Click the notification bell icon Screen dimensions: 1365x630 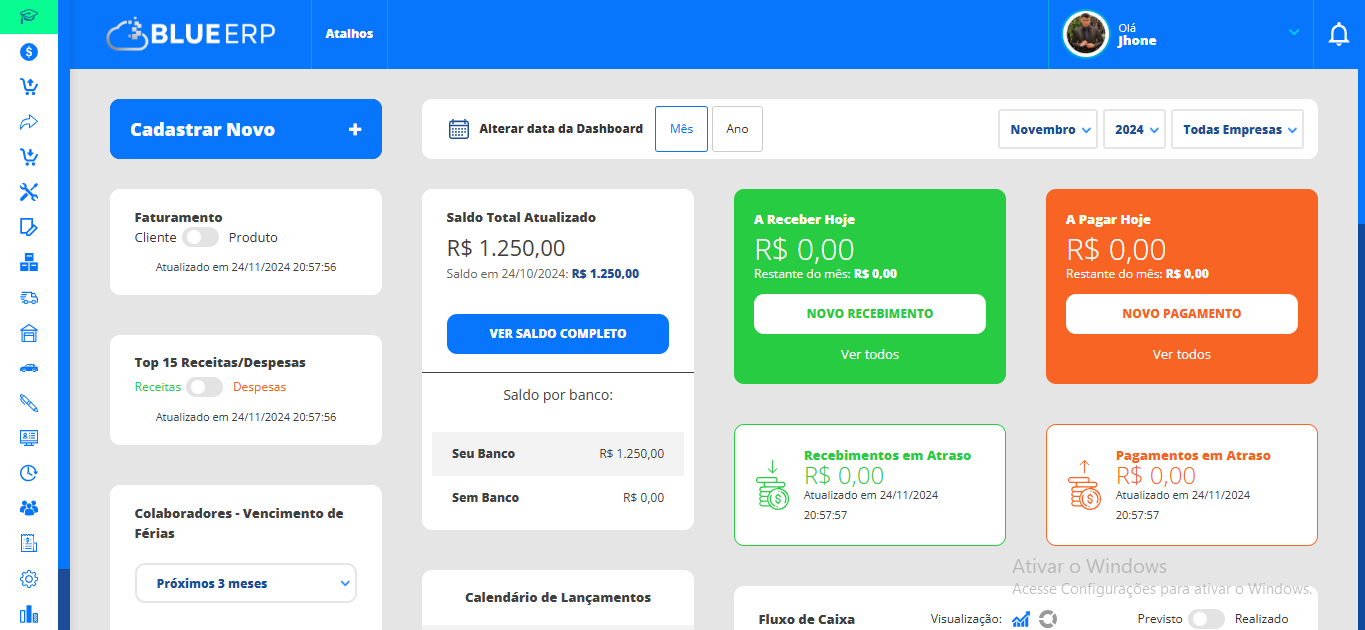pyautogui.click(x=1338, y=35)
